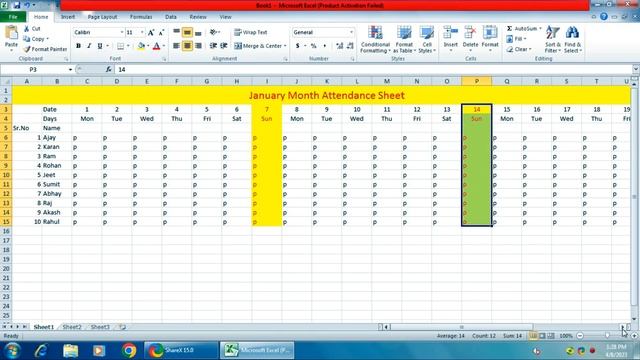Switch to Sheet3 worksheet tab
Viewport: 640px width, 360px height.
(x=100, y=327)
